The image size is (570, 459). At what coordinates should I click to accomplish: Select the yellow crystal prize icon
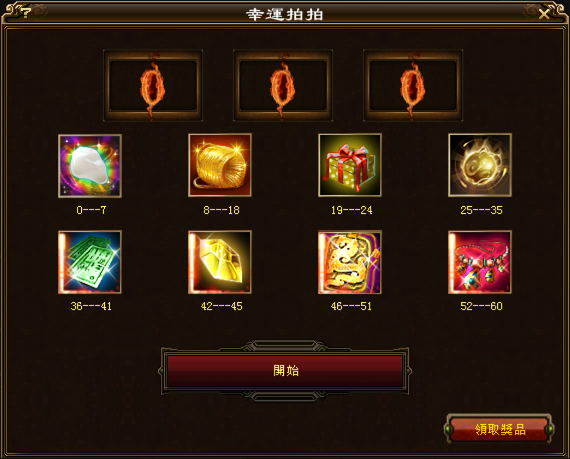(220, 262)
